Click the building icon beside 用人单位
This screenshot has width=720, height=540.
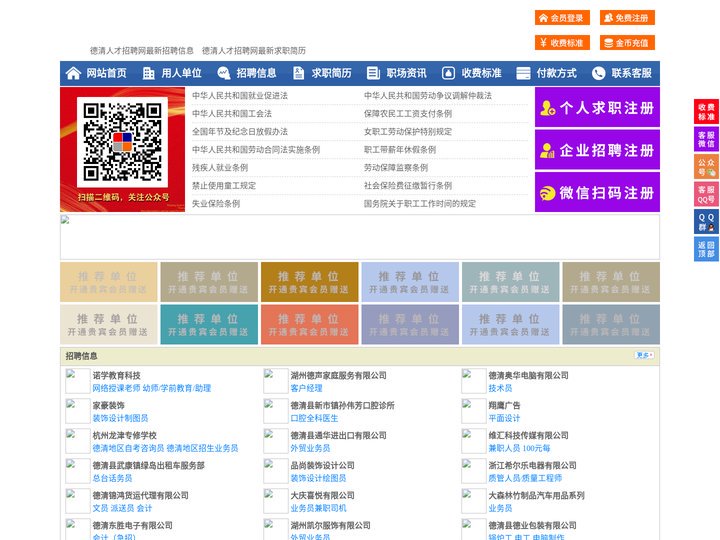coord(148,73)
